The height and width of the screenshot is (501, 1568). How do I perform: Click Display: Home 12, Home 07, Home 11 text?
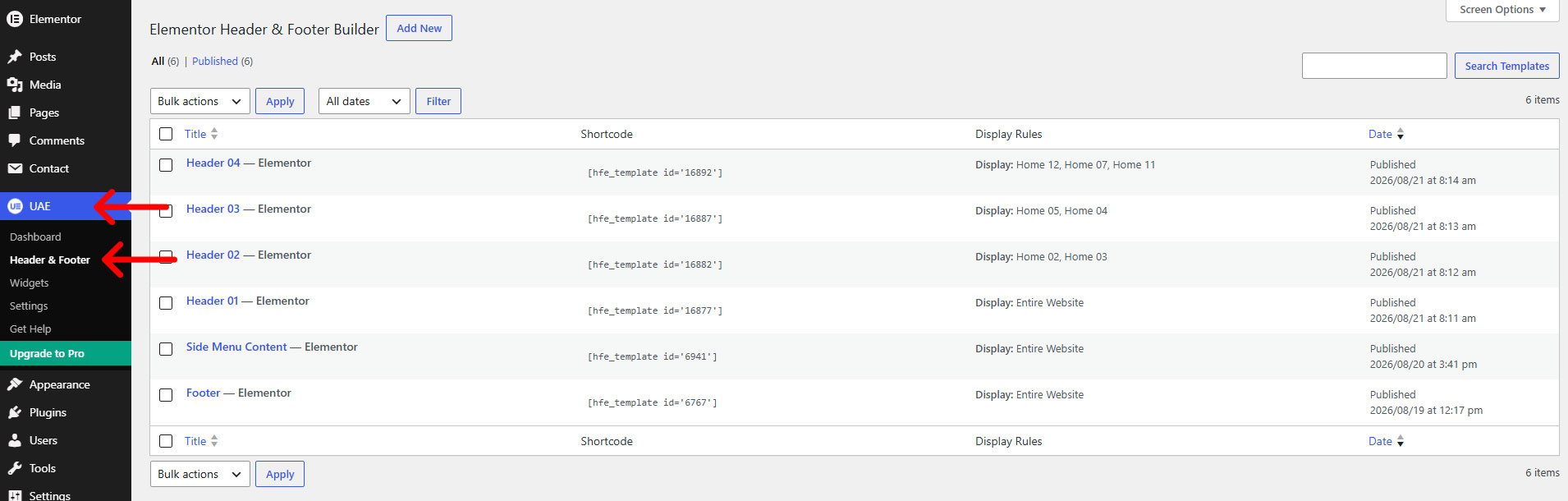[x=1065, y=164]
